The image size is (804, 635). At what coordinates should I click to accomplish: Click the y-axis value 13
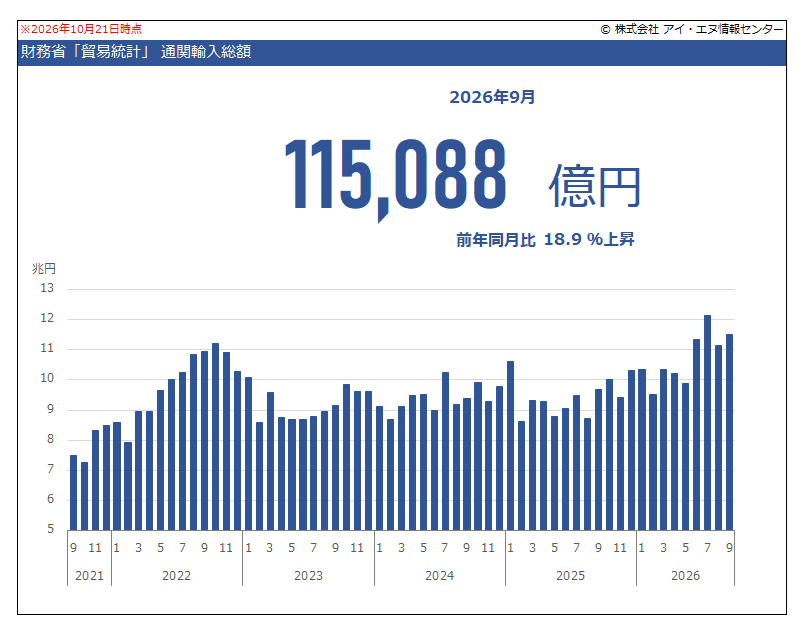(47, 288)
